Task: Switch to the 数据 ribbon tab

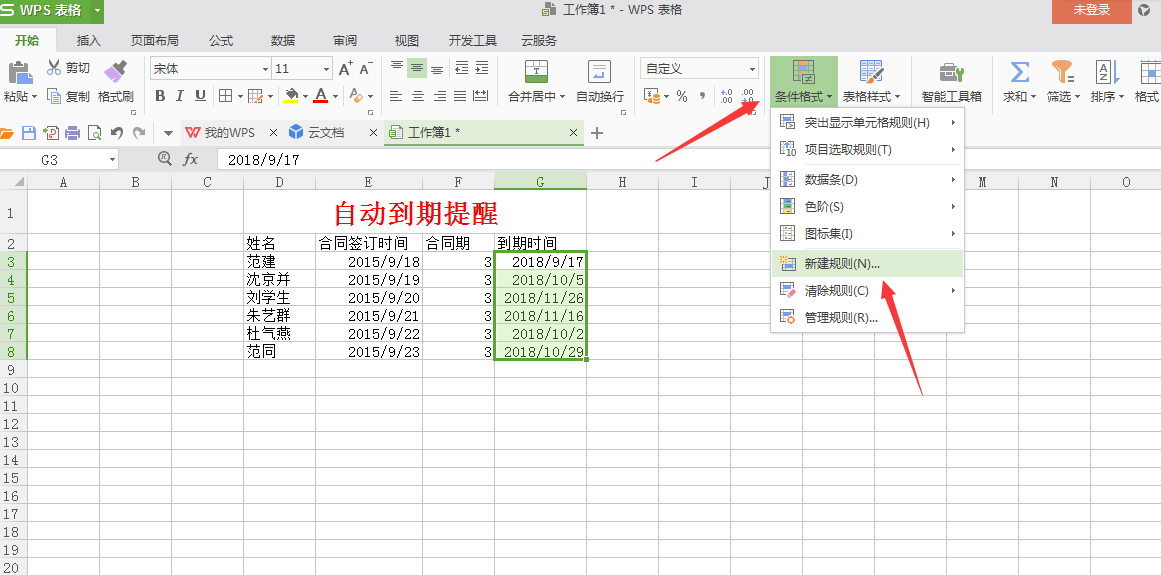Action: tap(283, 41)
